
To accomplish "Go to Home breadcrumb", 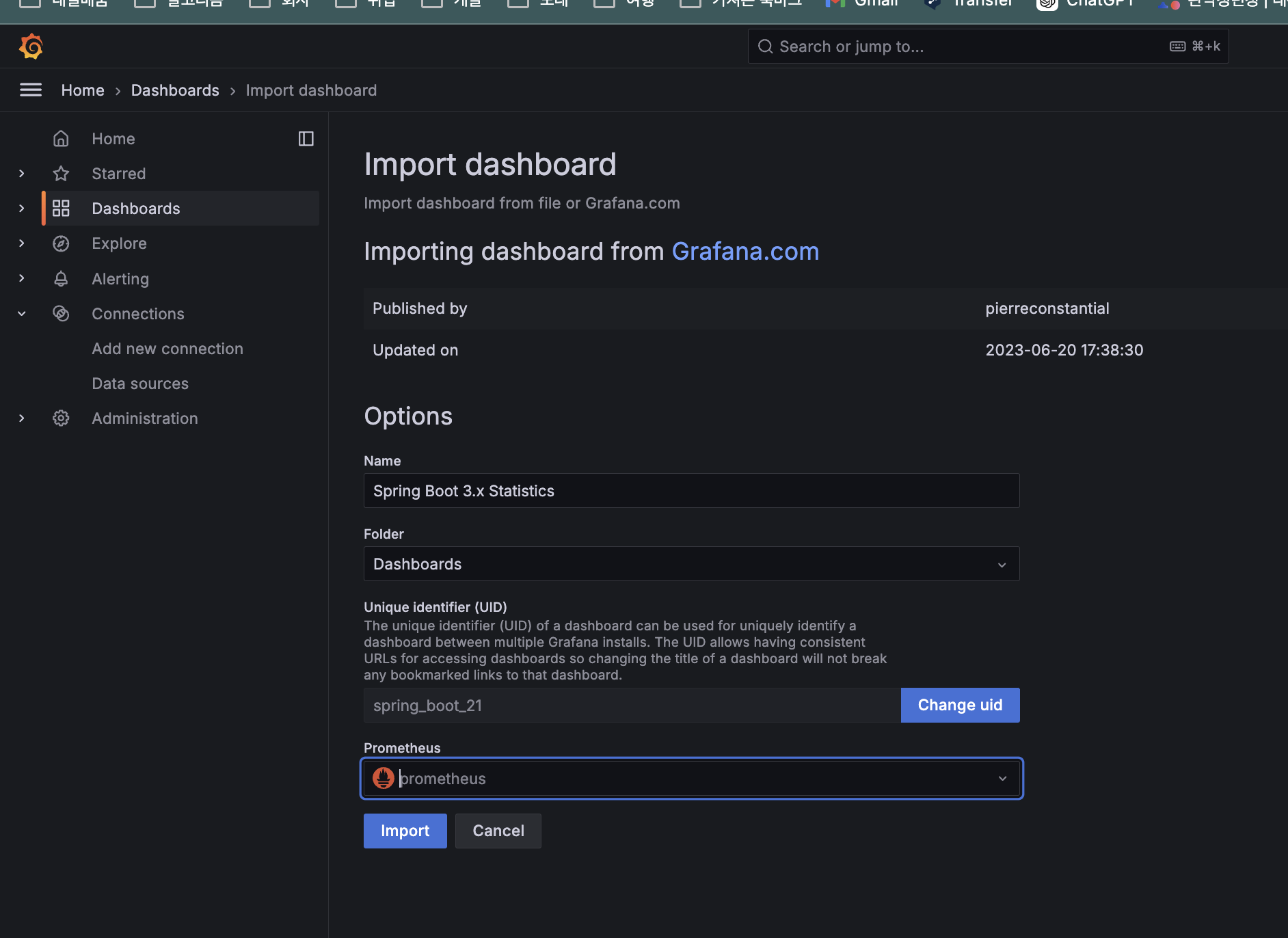I will click(x=83, y=90).
